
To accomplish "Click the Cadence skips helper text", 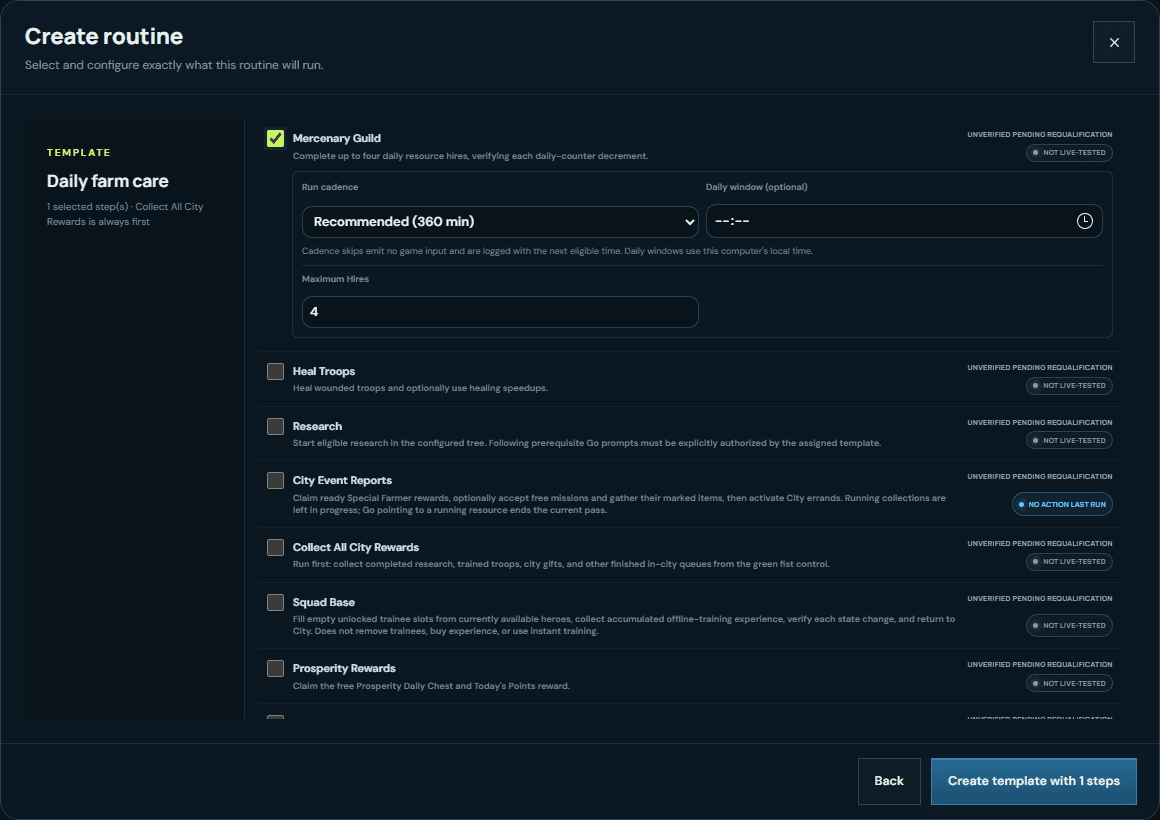I will click(x=557, y=251).
